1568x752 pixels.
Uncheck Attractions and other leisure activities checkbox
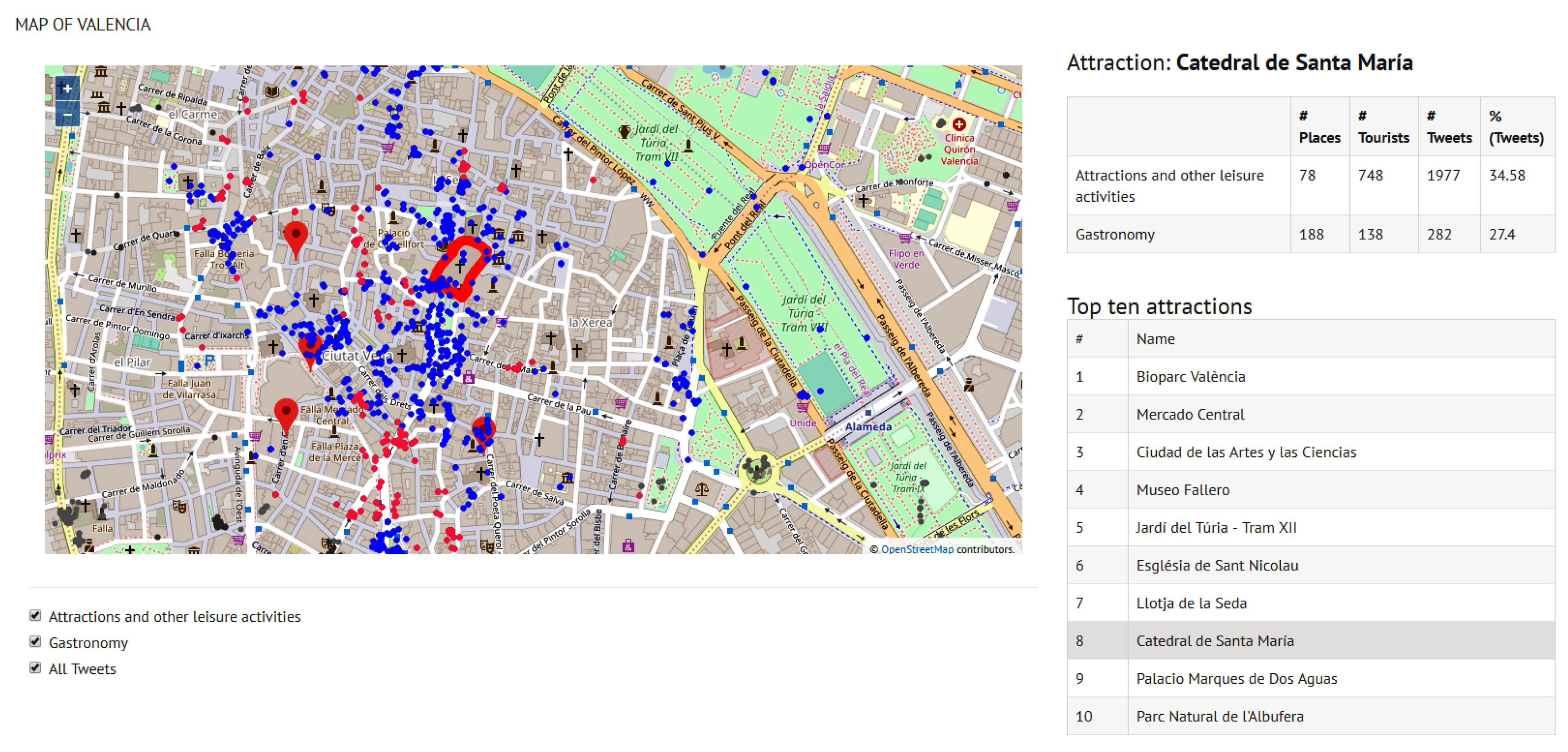[x=35, y=615]
